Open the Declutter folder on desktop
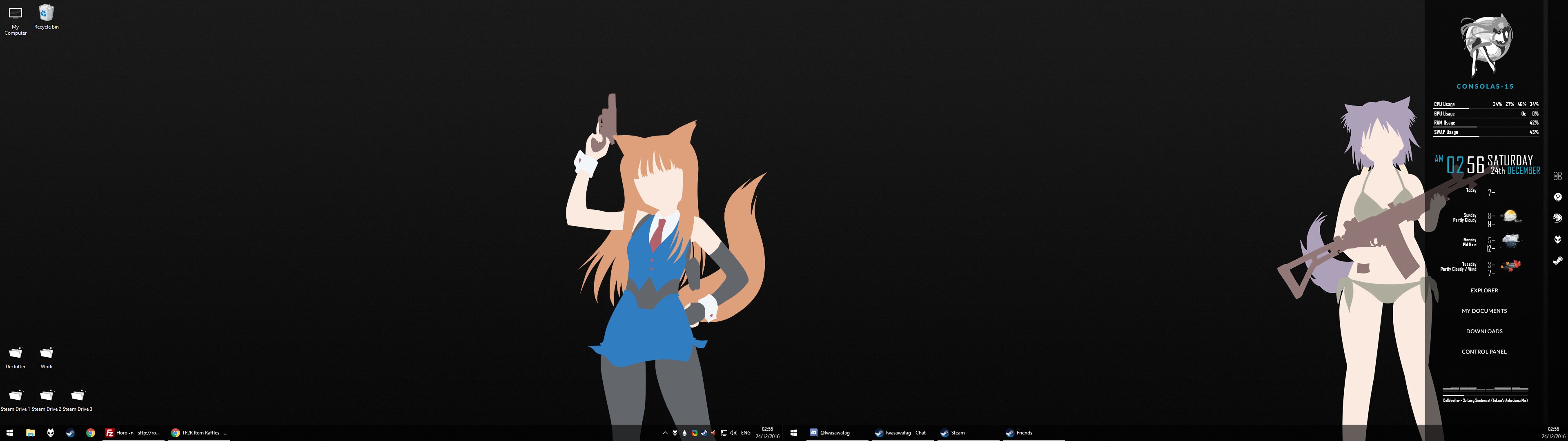The width and height of the screenshot is (1568, 441). tap(15, 358)
